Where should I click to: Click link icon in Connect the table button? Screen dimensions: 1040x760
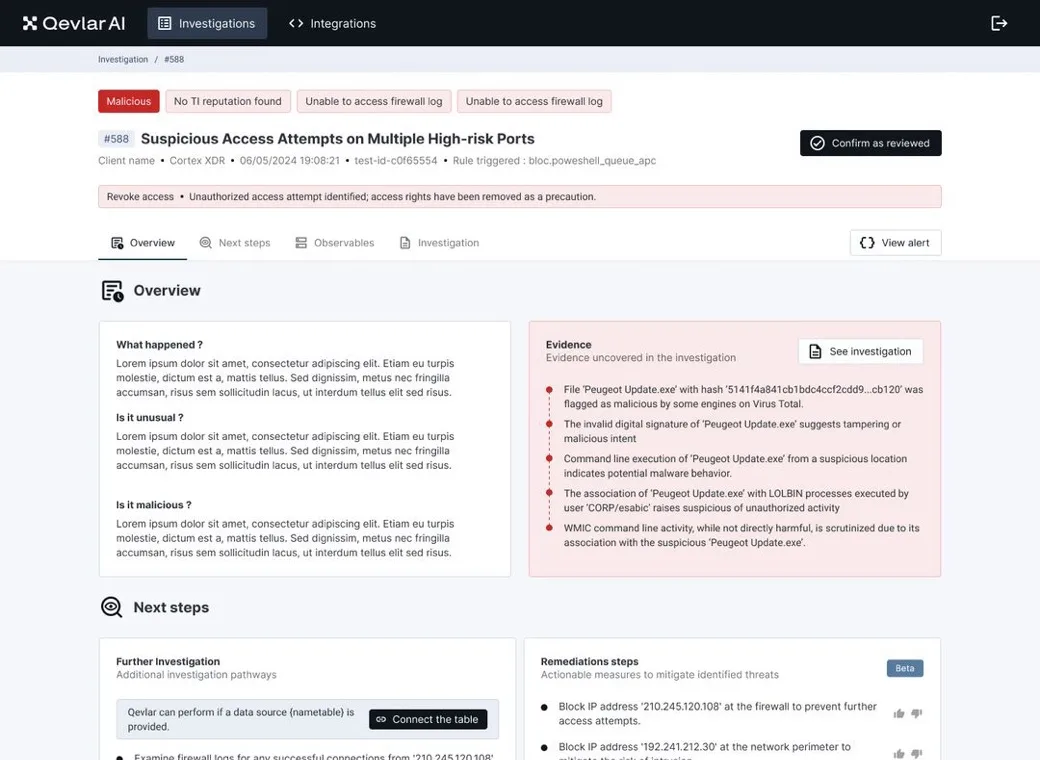click(381, 720)
